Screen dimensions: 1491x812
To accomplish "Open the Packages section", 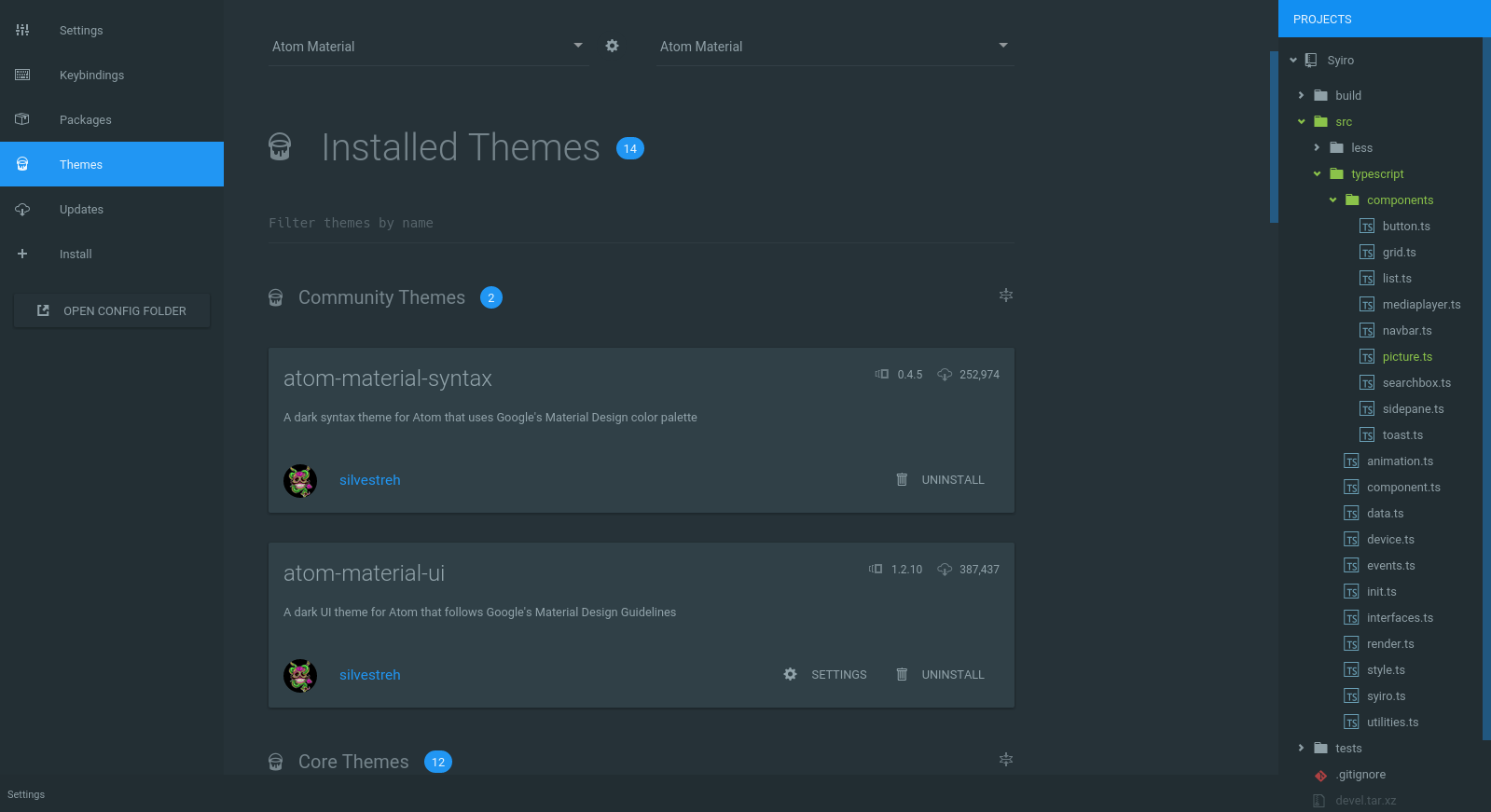I will click(x=112, y=119).
